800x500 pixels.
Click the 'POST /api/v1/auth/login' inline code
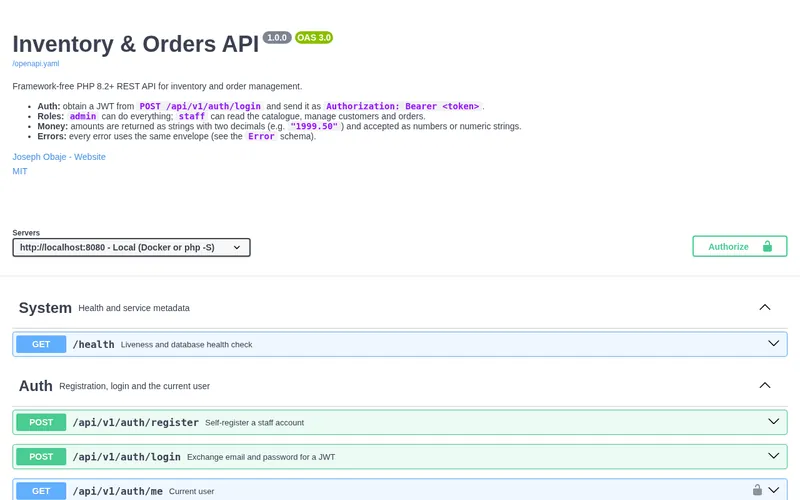(200, 106)
